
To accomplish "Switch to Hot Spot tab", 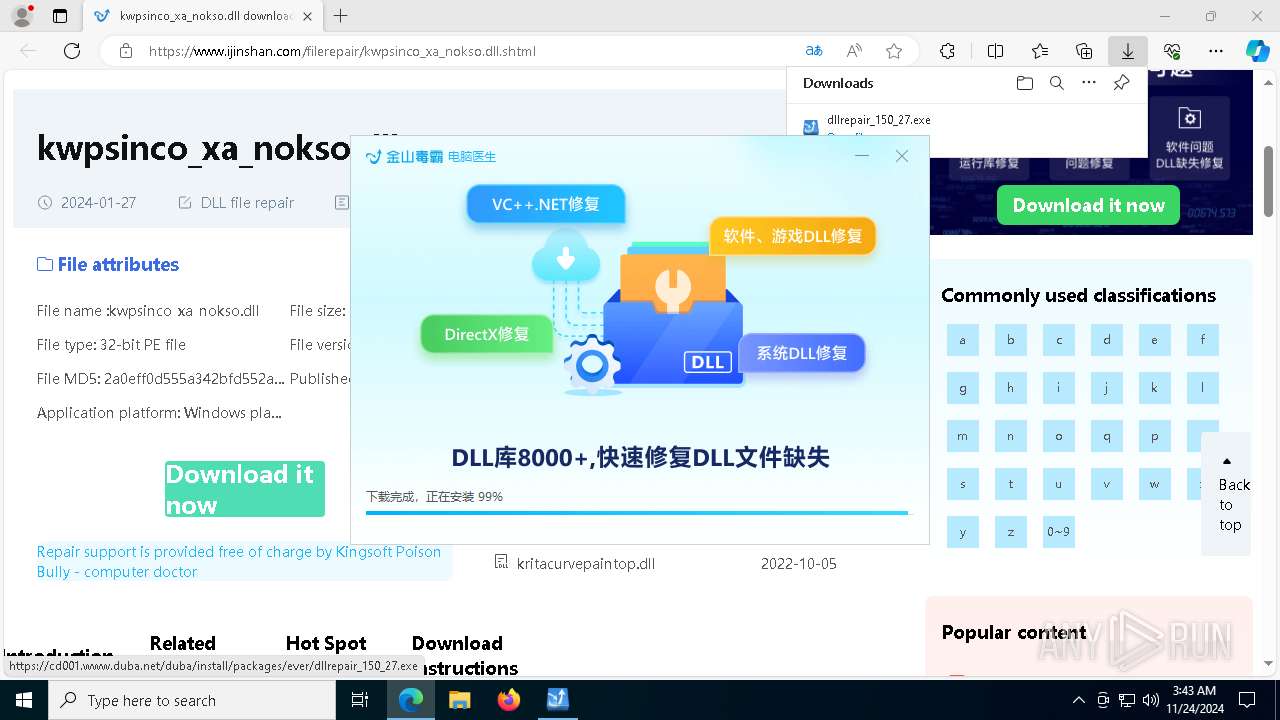I will click(326, 643).
